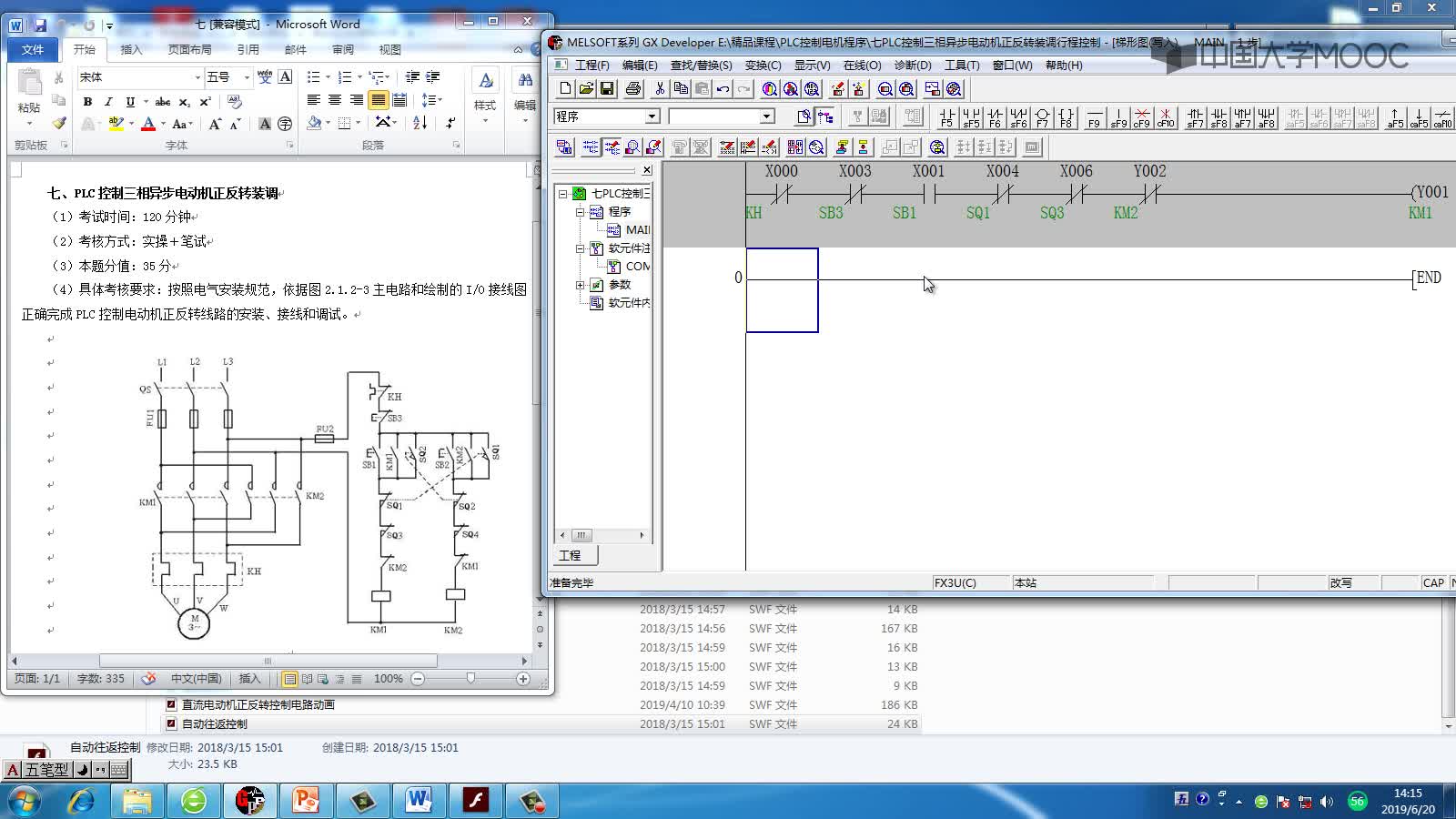
Task: Open the font size 五号 dropdown
Action: click(x=247, y=77)
